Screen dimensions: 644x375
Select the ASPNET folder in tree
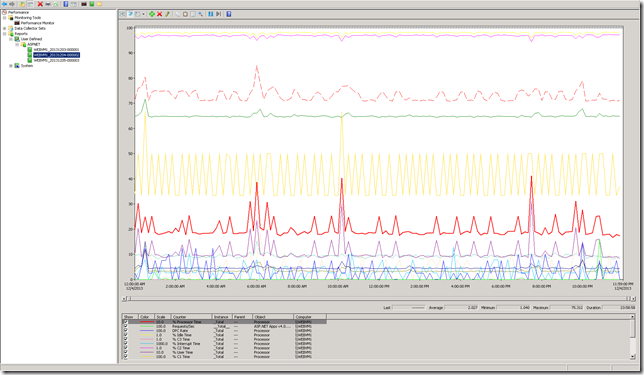pos(34,44)
